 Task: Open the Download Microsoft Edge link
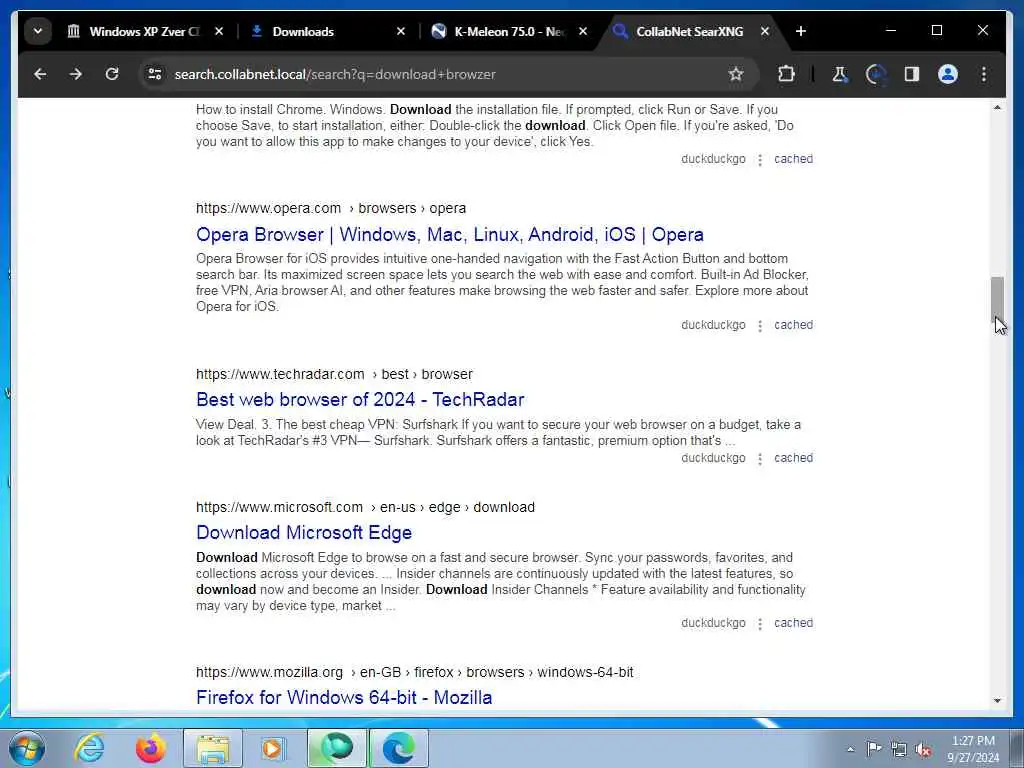tap(304, 533)
